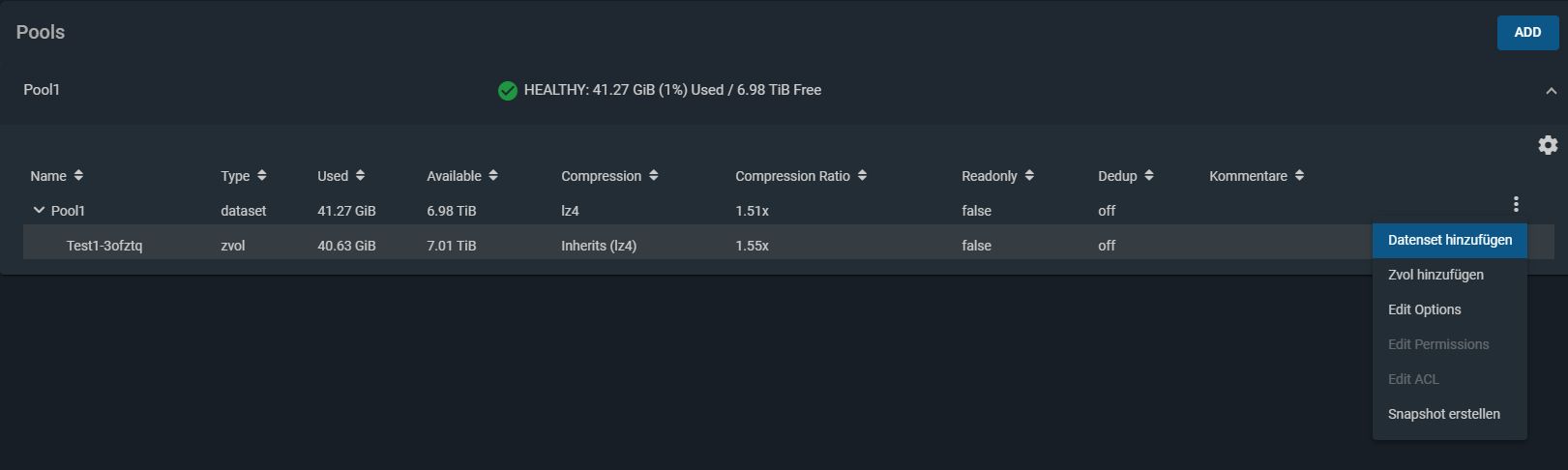Select the Test1-3ofztq zvol row
Screen dimensions: 1568x470
(x=696, y=246)
